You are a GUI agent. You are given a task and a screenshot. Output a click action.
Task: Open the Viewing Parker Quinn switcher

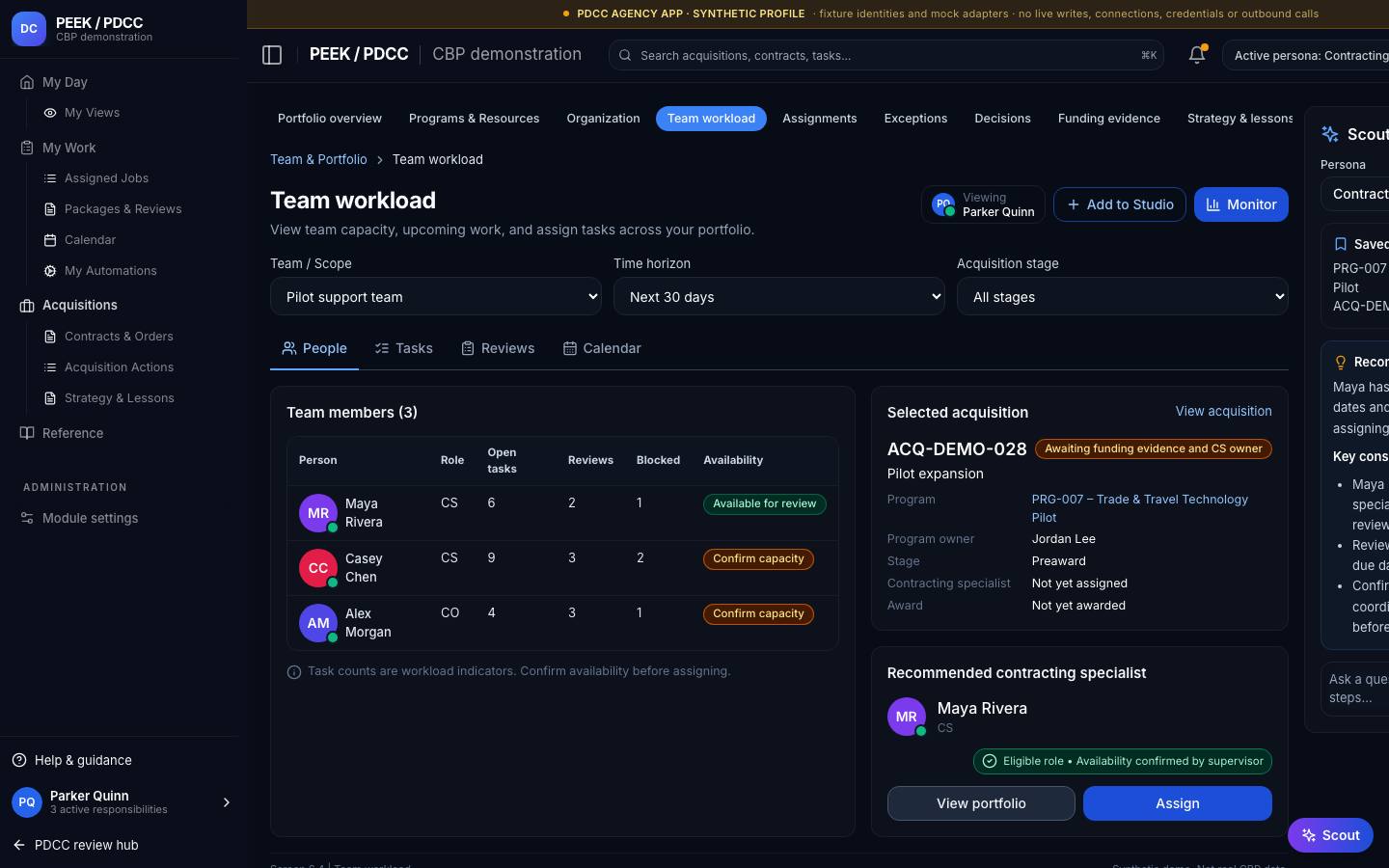tap(983, 204)
